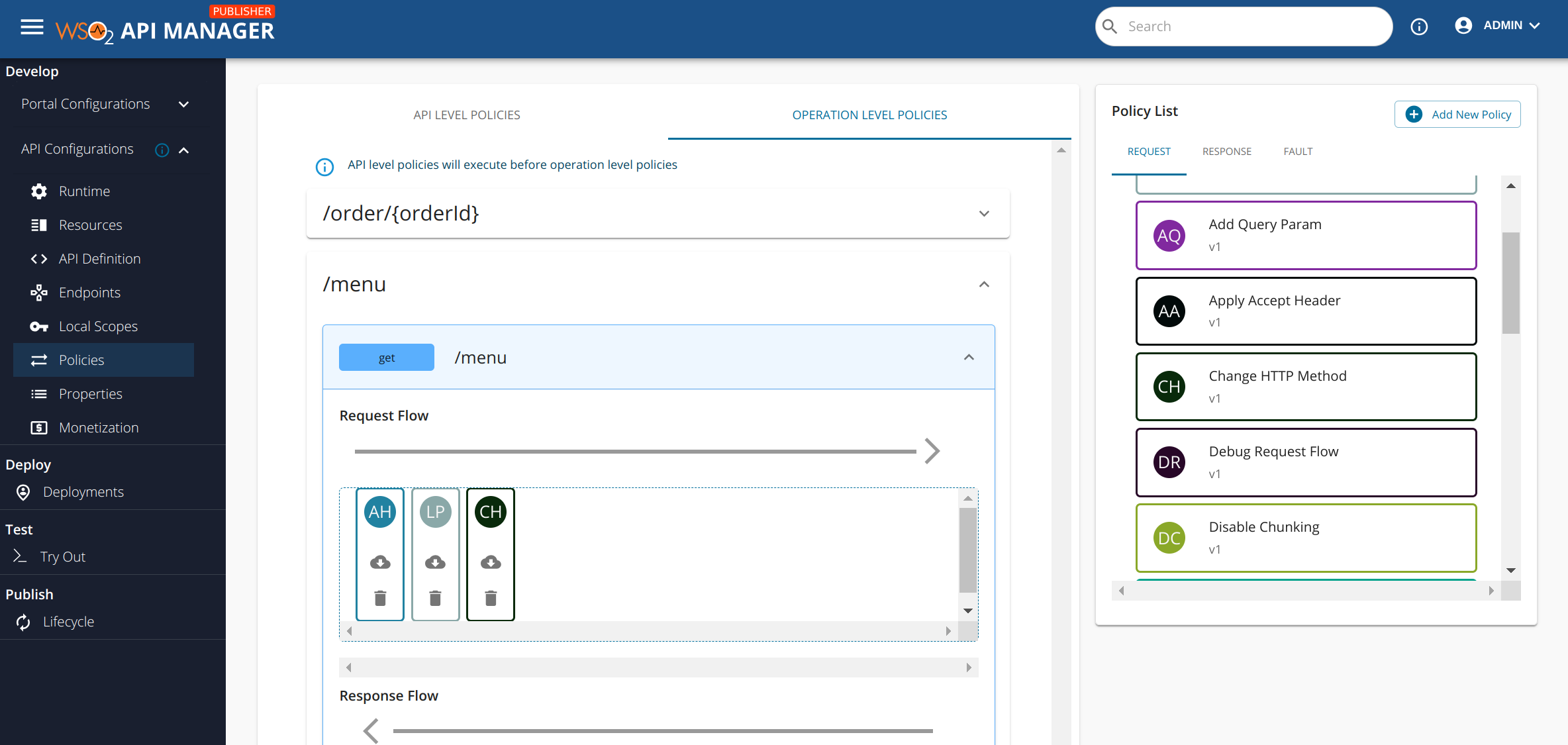The image size is (1568, 745).
Task: Collapse the /menu resource section
Action: tap(984, 284)
